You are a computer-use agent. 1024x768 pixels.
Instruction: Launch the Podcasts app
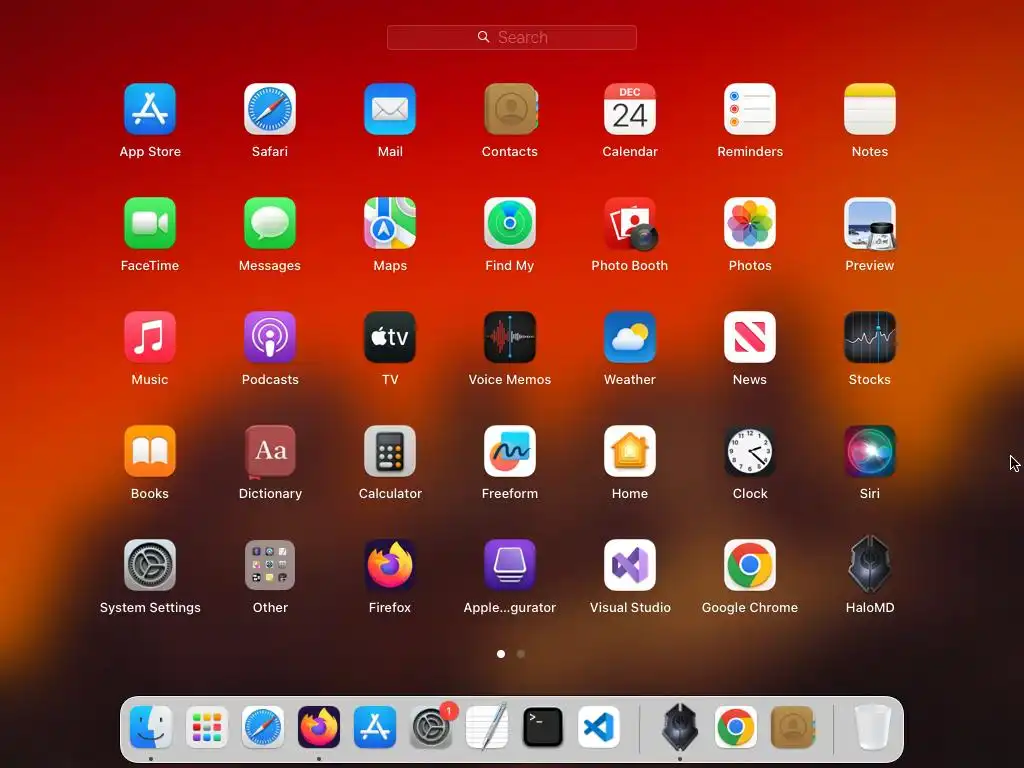(x=270, y=337)
